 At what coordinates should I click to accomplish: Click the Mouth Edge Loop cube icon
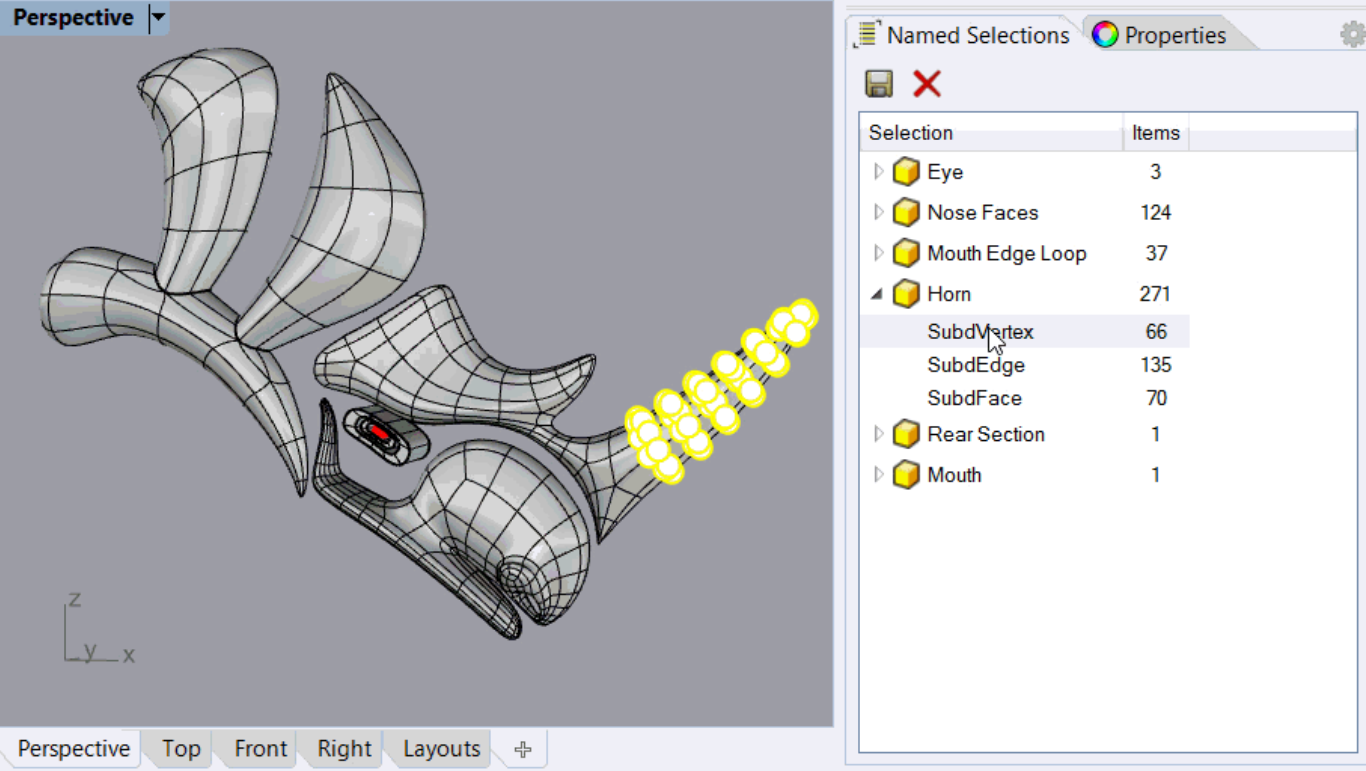[906, 254]
